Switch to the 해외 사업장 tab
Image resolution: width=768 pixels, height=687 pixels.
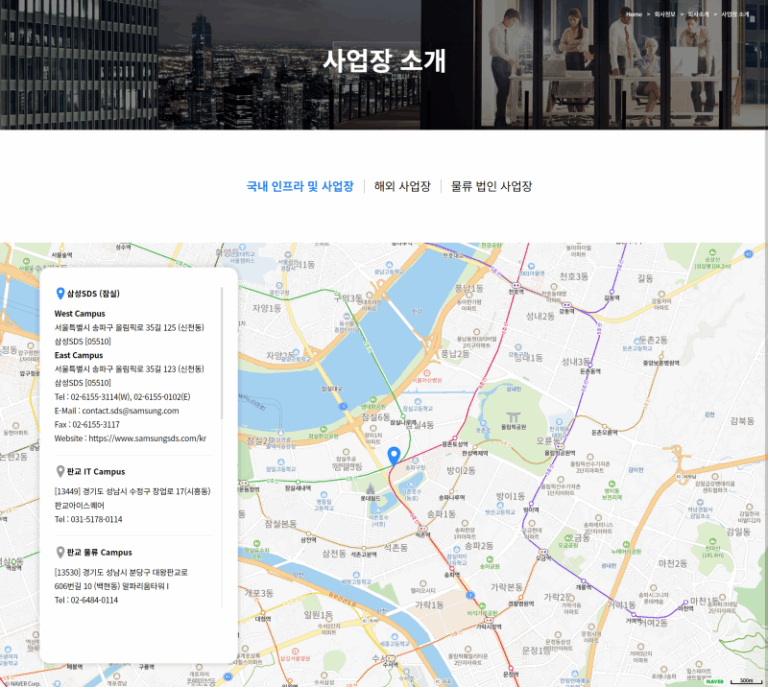tap(402, 187)
